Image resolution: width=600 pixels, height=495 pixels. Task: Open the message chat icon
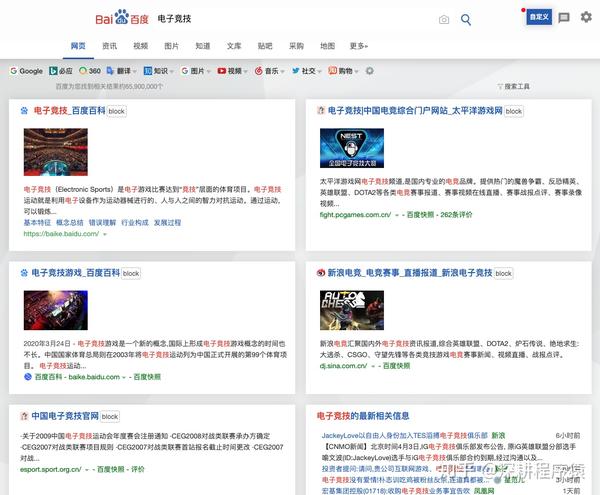564,18
